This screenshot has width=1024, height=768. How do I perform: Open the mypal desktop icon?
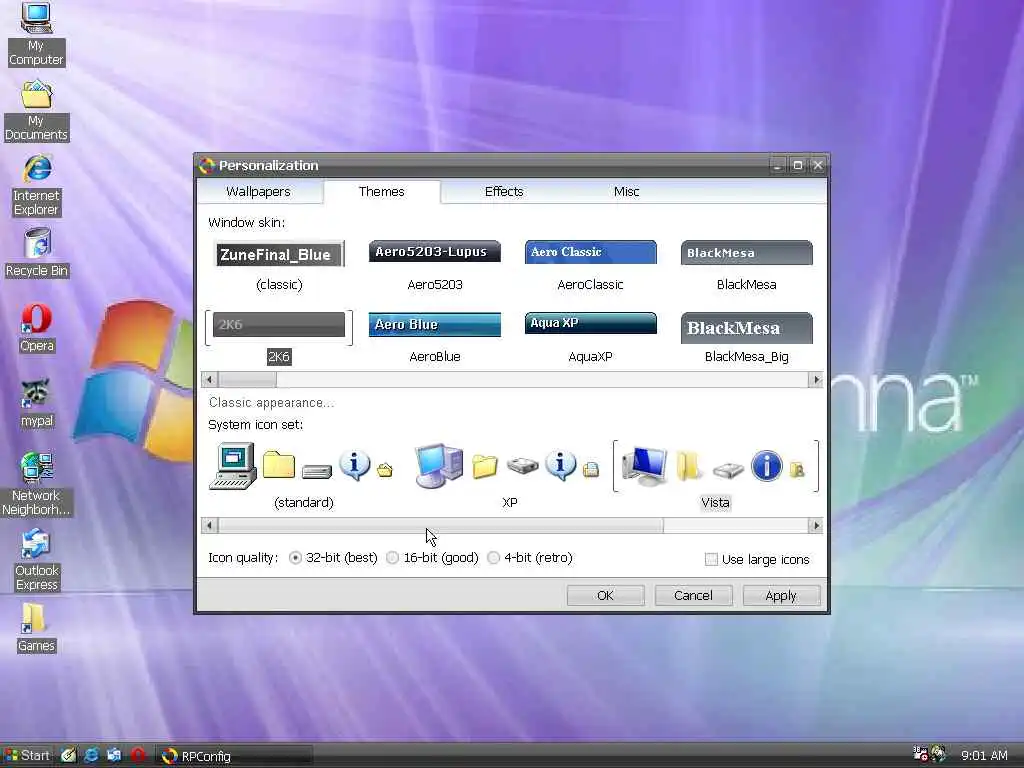coord(37,404)
